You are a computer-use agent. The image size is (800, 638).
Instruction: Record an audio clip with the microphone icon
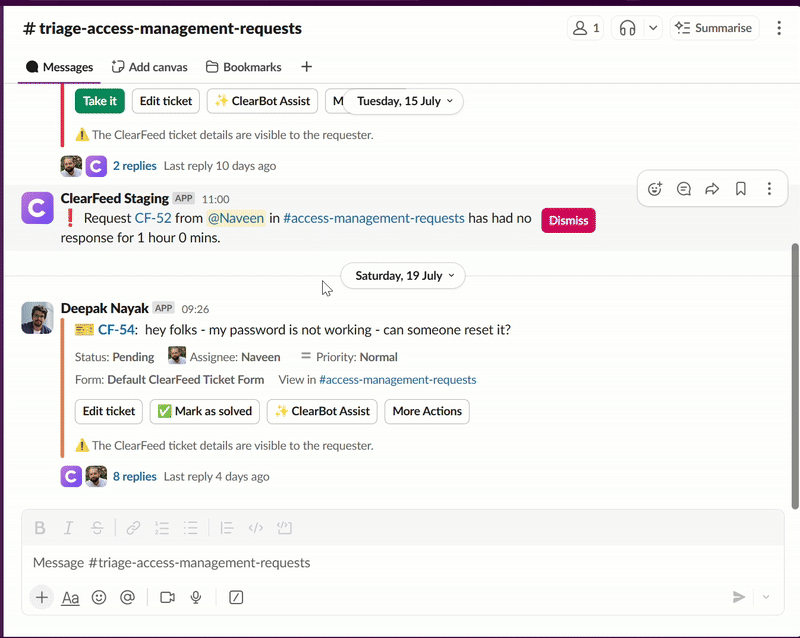click(x=196, y=597)
